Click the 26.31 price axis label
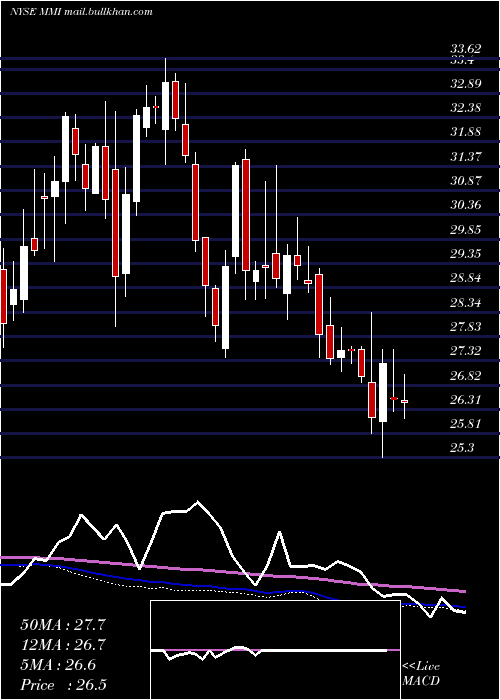 click(467, 399)
